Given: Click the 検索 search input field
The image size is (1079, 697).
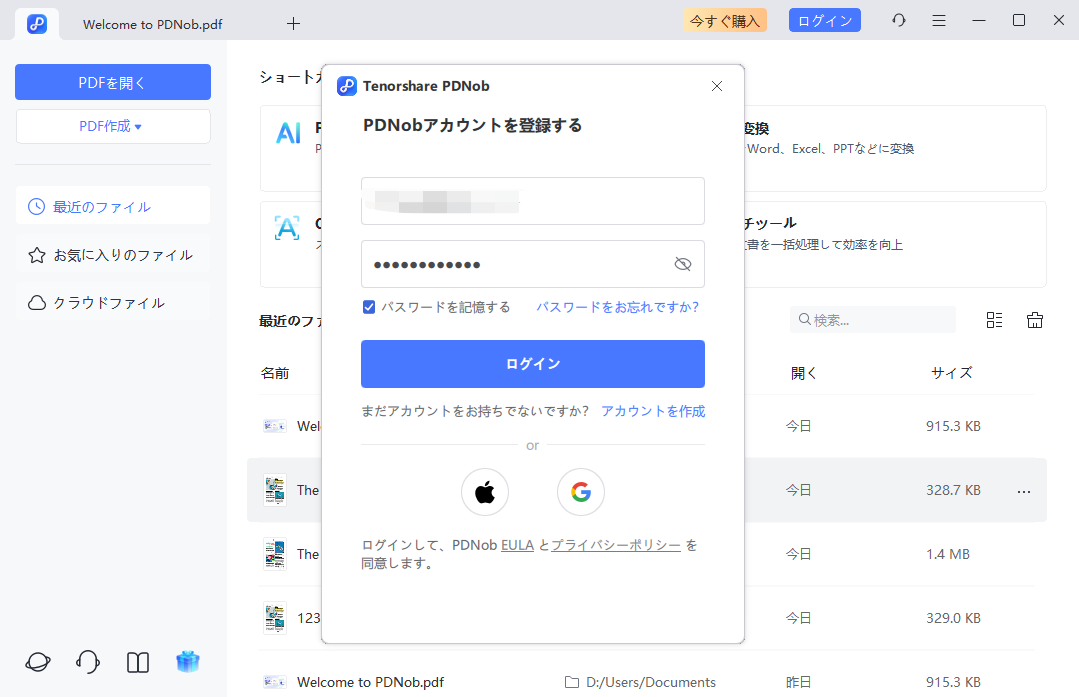Looking at the screenshot, I should 872,319.
